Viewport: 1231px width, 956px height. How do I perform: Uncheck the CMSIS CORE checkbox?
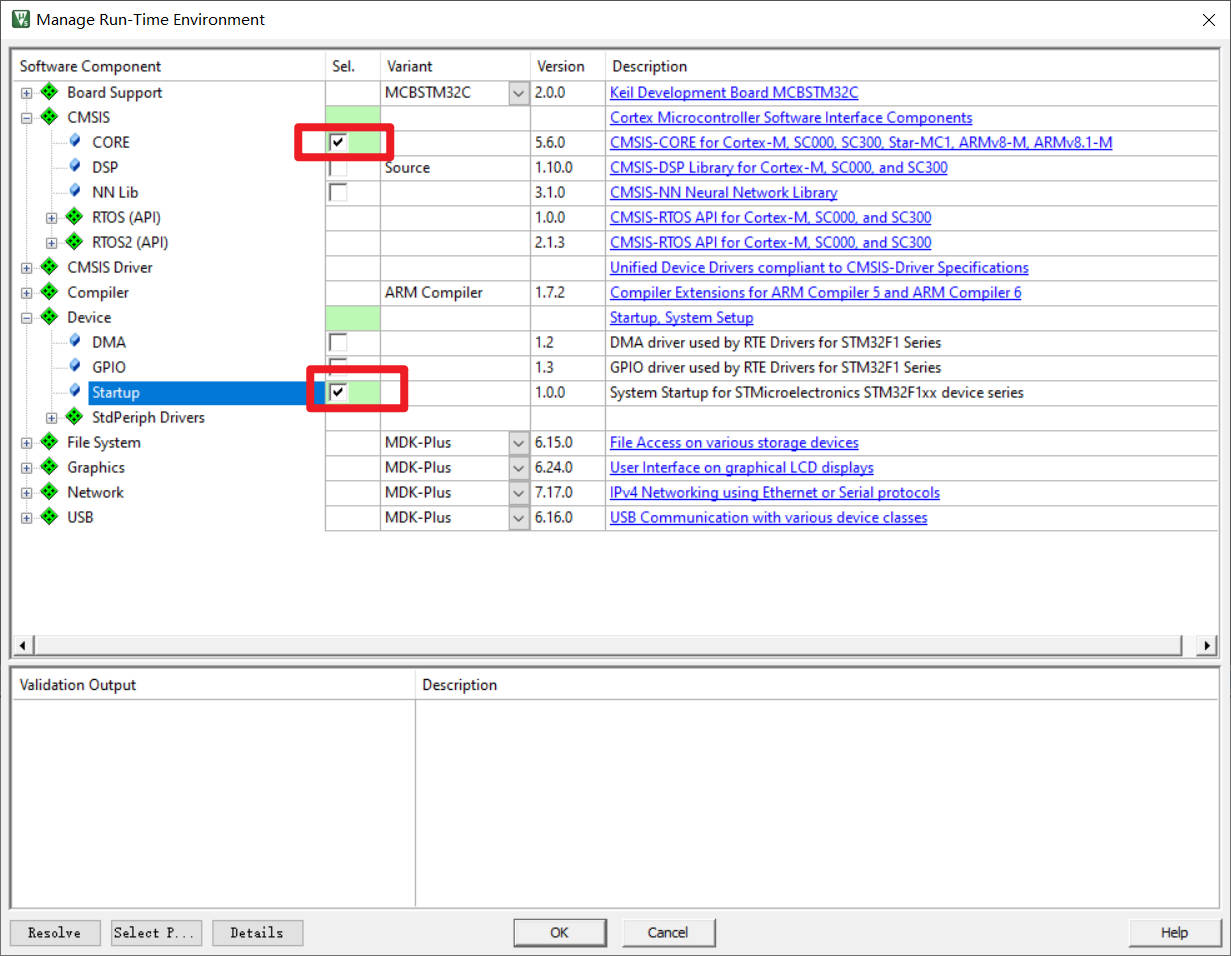[x=338, y=143]
